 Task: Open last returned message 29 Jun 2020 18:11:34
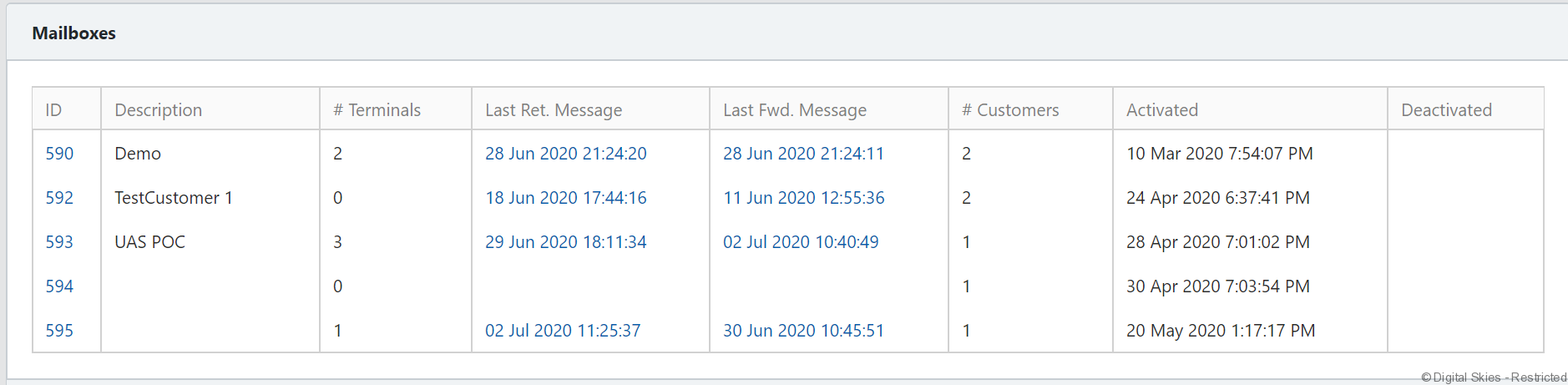[x=565, y=242]
